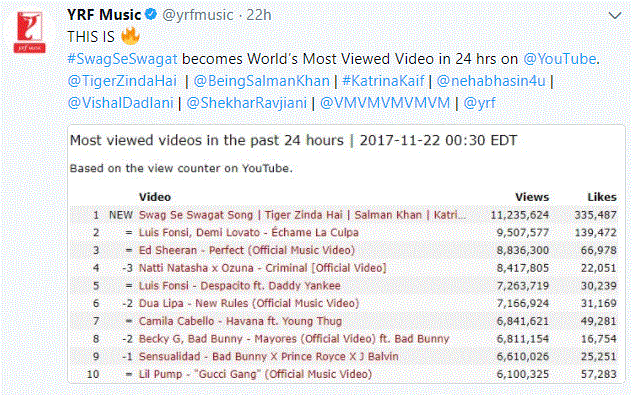Open the @YouTube mention
This screenshot has height=395, width=632.
[559, 59]
